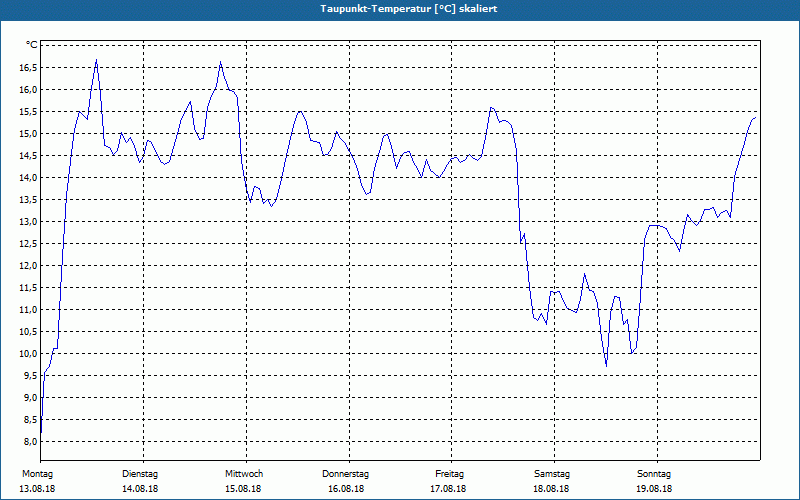800x500 pixels.
Task: Click the date 17.08.18
Action: click(448, 489)
